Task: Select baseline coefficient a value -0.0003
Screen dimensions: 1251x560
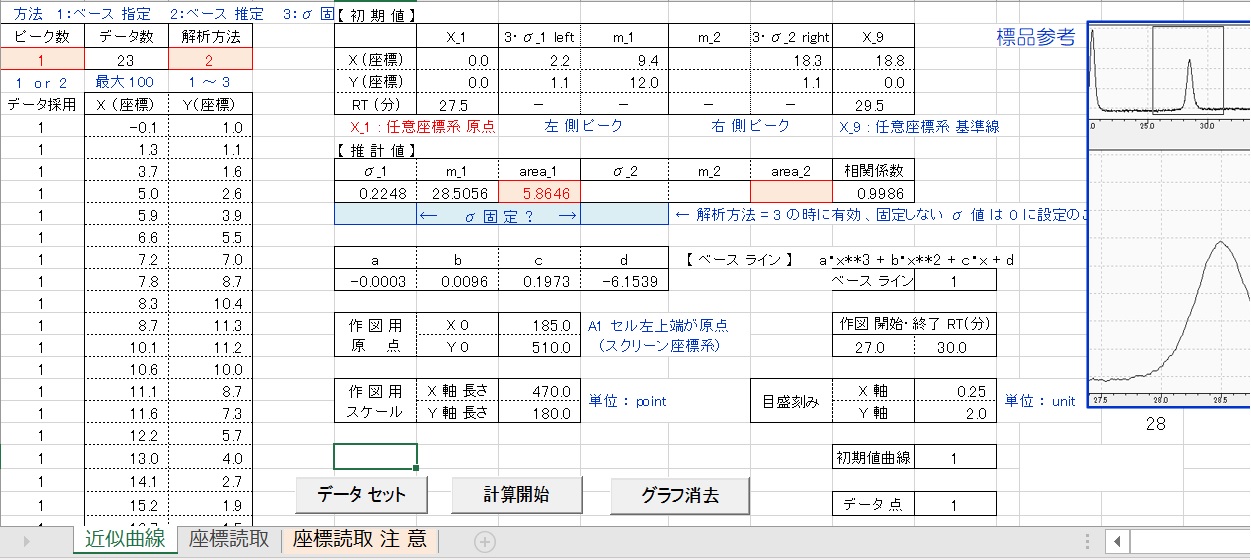Action: (374, 281)
